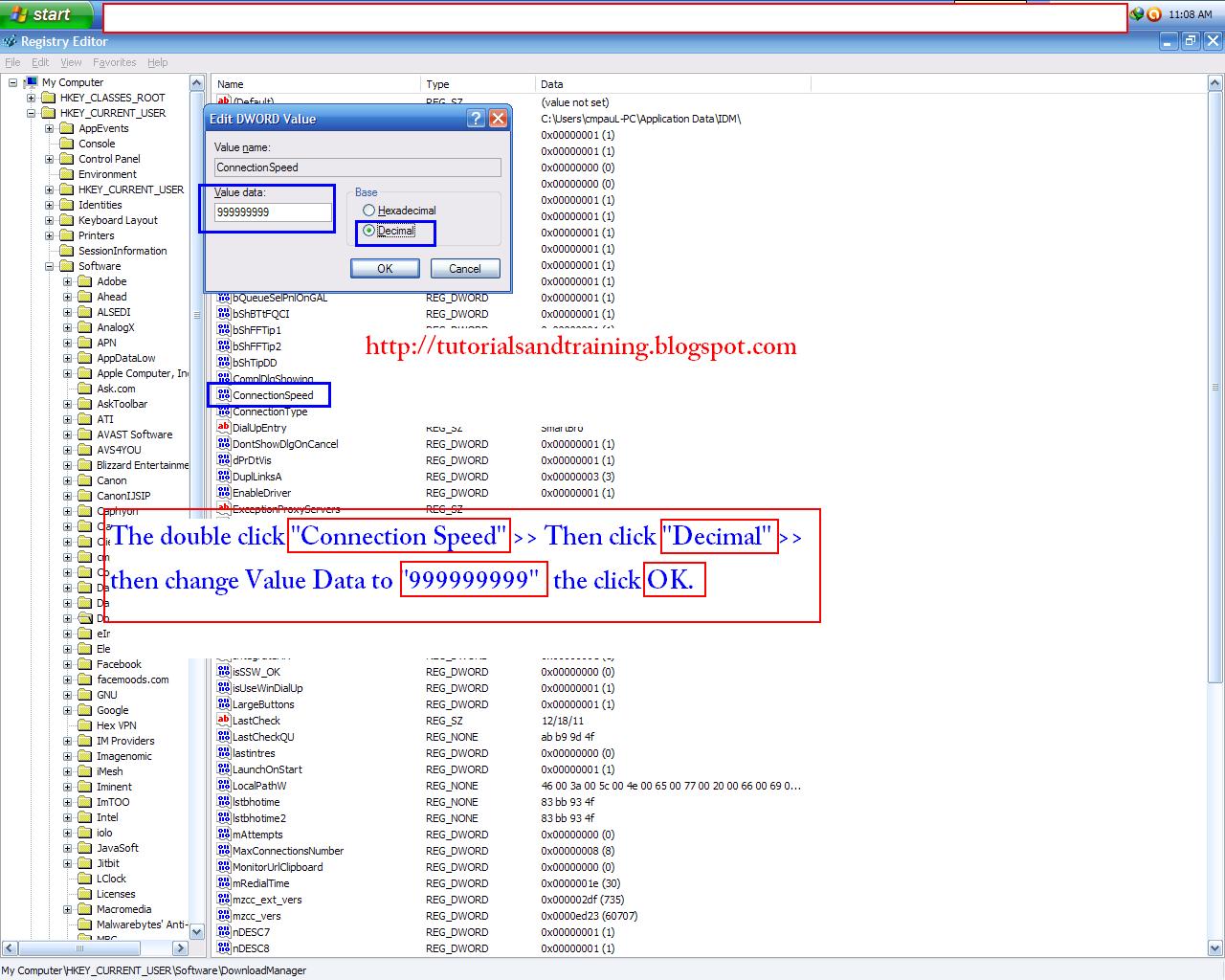This screenshot has width=1225, height=980.
Task: Select the Ahead folder icon
Action: click(x=84, y=297)
